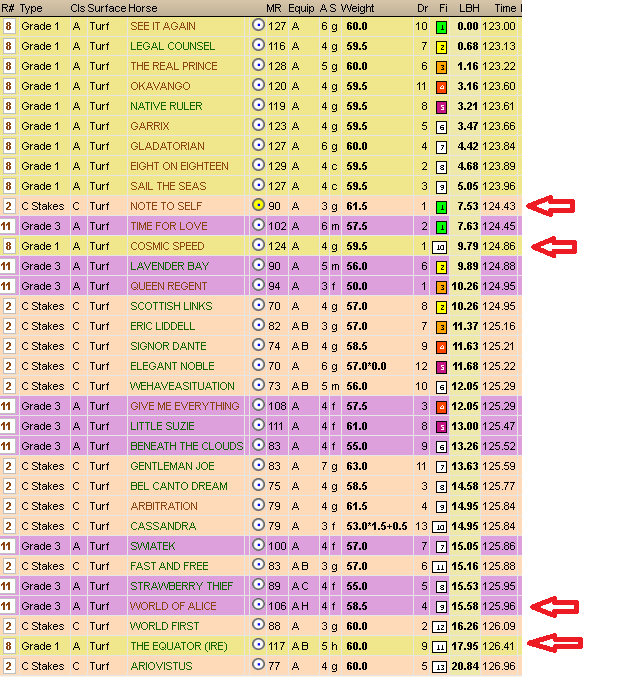Image resolution: width=617 pixels, height=679 pixels.
Task: Click the magenta finish badge for NATIVE RULER
Action: click(x=441, y=106)
